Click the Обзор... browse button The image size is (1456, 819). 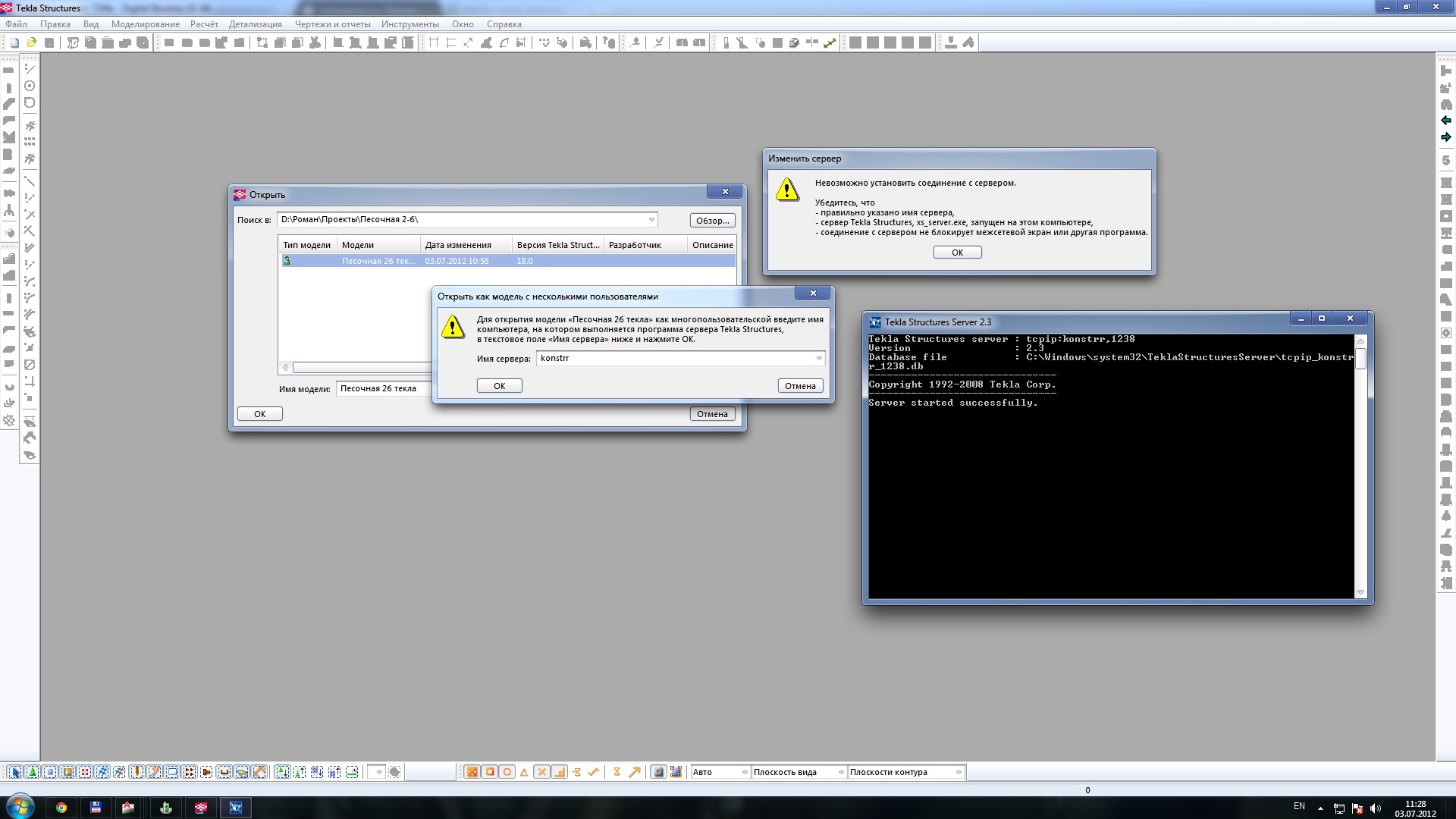tap(712, 221)
